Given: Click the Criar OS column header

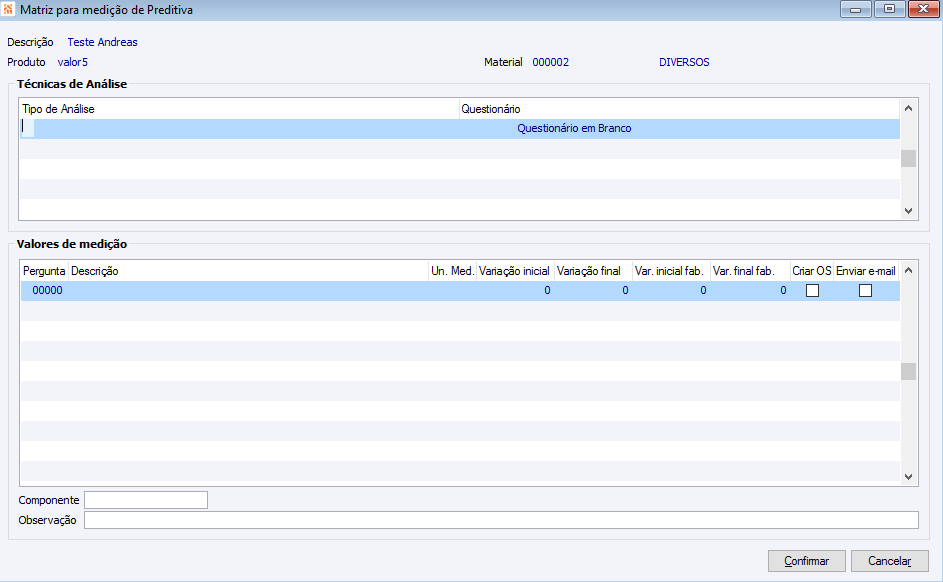Looking at the screenshot, I should (812, 271).
